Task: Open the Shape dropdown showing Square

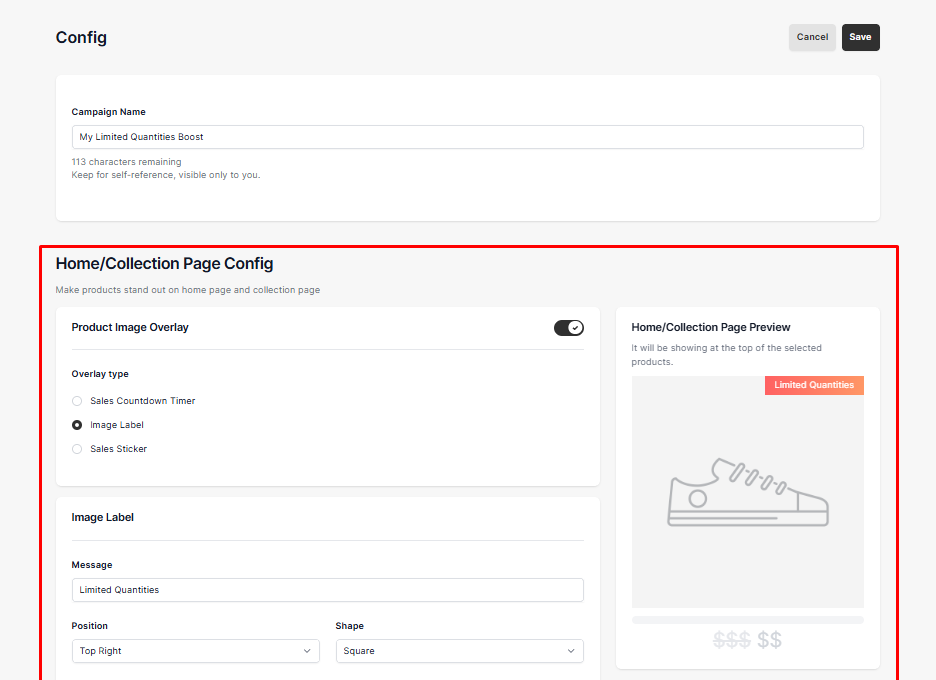Action: [x=460, y=651]
